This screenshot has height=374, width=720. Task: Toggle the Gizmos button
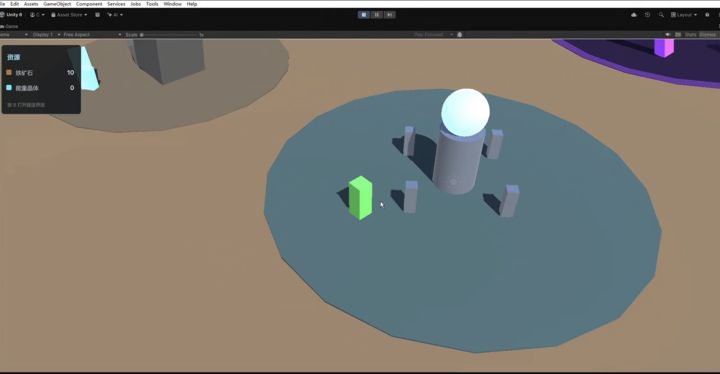(708, 34)
